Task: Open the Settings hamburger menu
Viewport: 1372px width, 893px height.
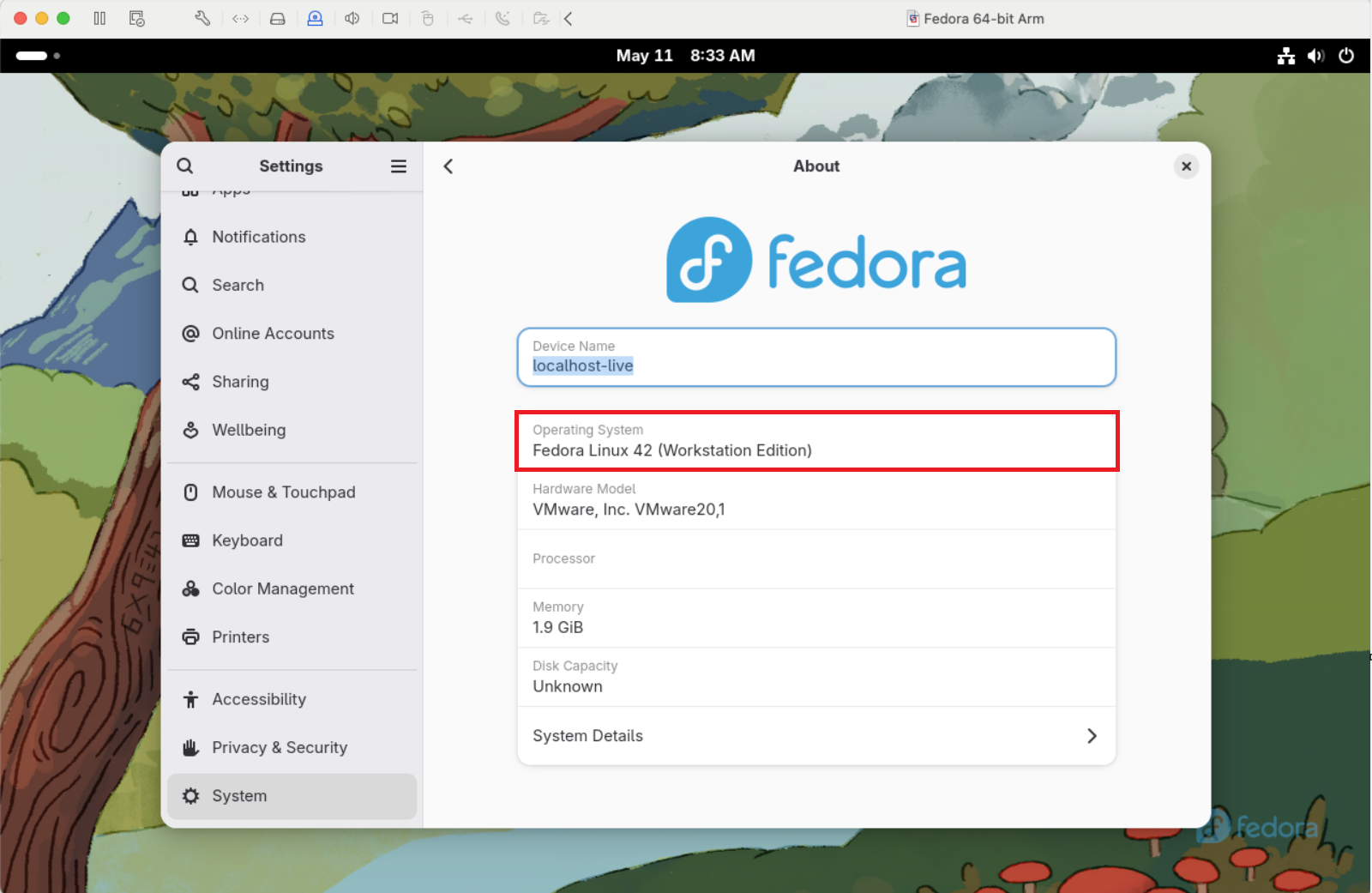Action: pos(399,166)
